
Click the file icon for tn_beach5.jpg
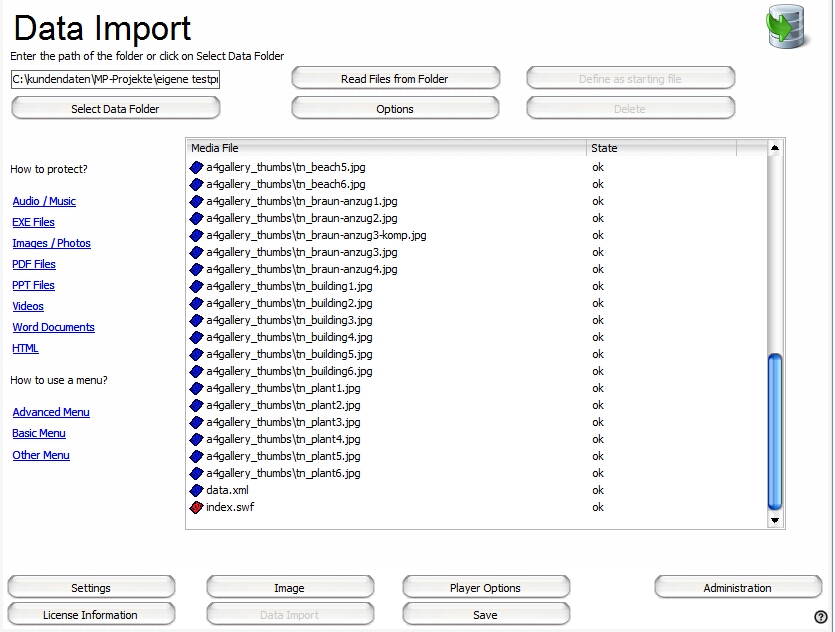(x=196, y=167)
